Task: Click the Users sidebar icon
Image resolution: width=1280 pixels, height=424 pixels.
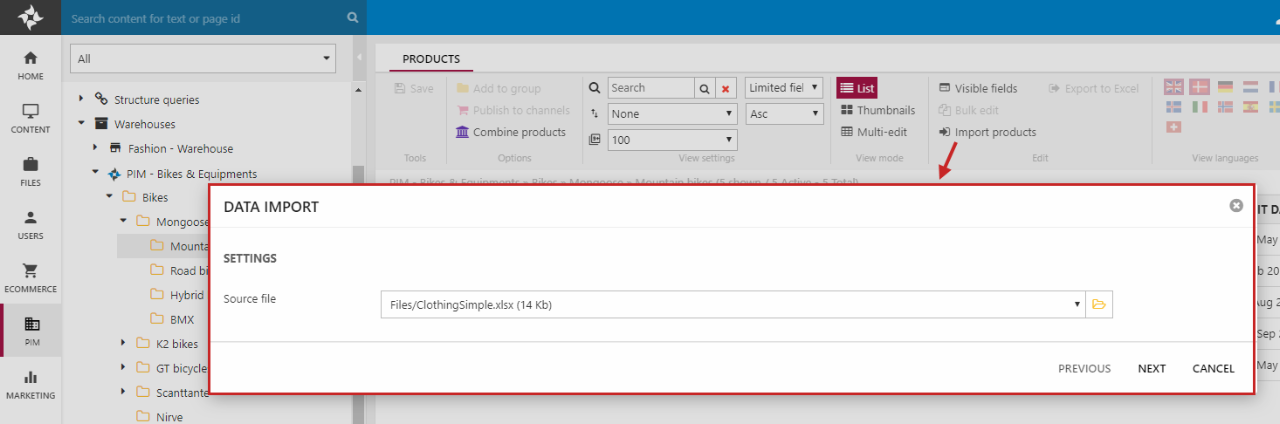Action: coord(30,224)
